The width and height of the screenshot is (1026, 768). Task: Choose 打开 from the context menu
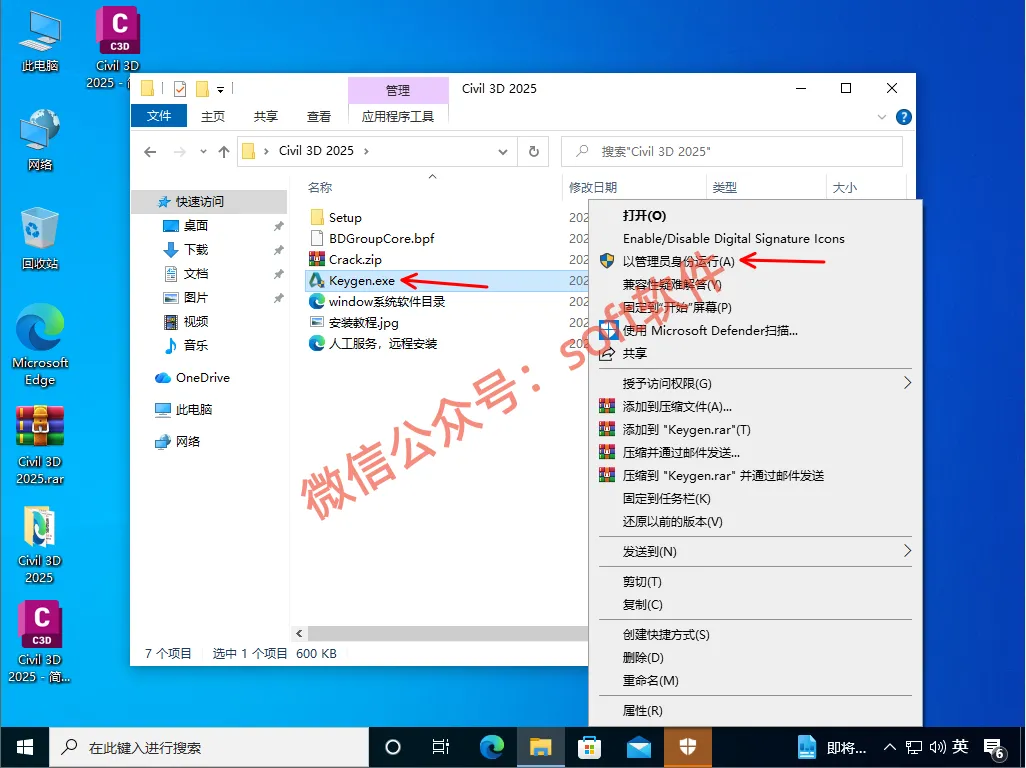[x=645, y=216]
